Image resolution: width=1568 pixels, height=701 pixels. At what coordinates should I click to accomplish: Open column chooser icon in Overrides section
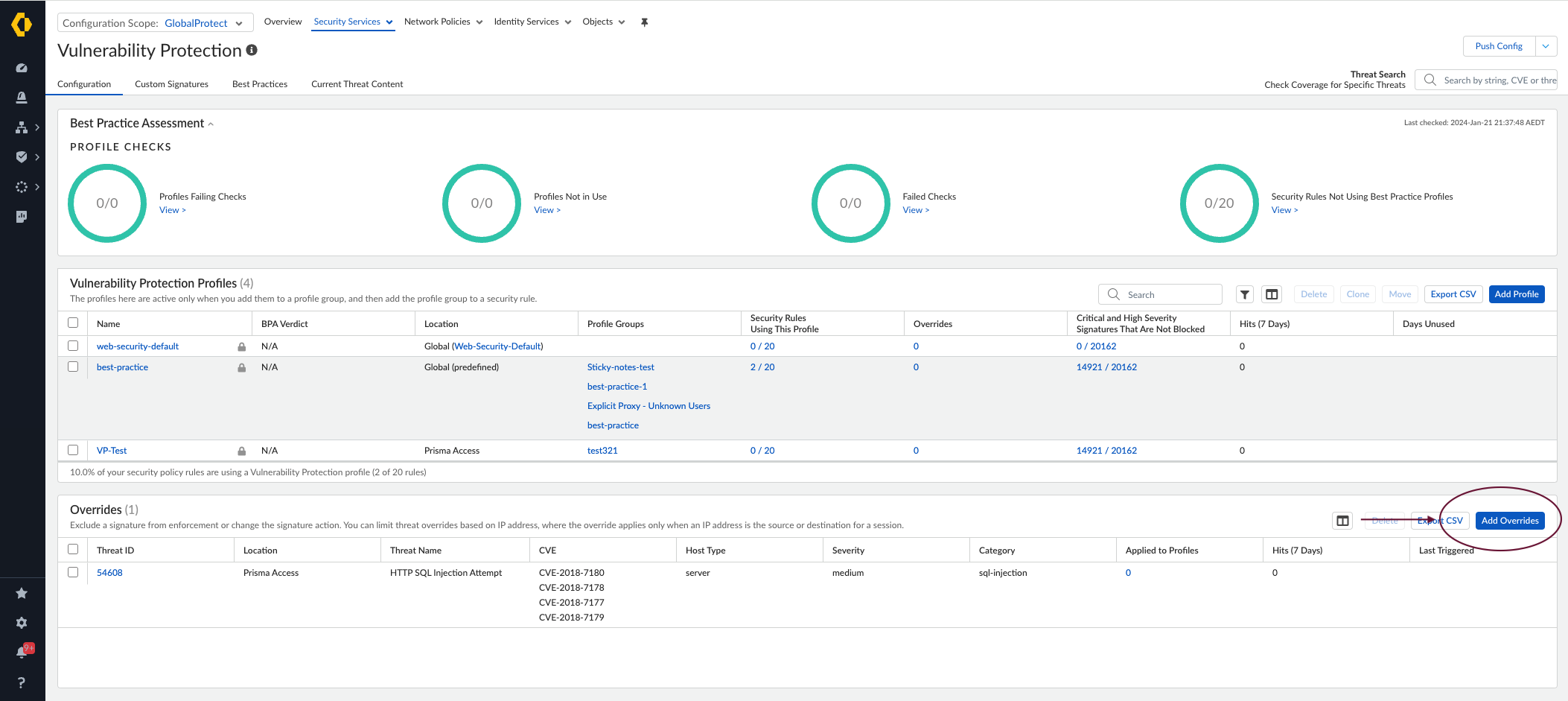(x=1342, y=521)
